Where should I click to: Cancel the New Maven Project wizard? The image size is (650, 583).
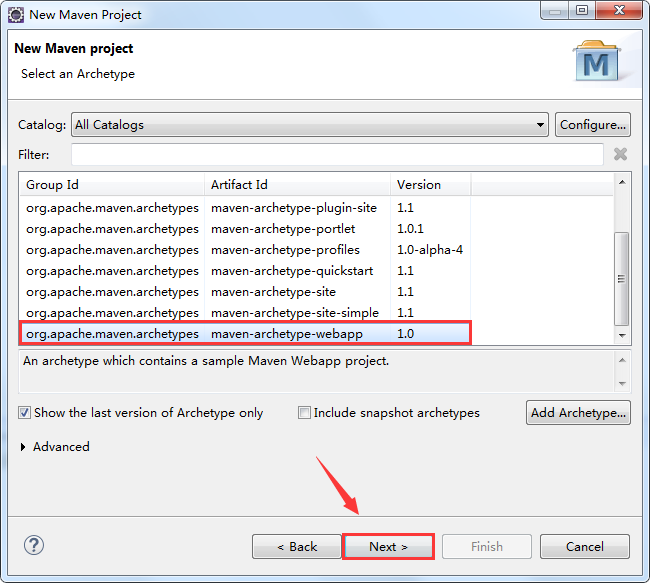(585, 547)
